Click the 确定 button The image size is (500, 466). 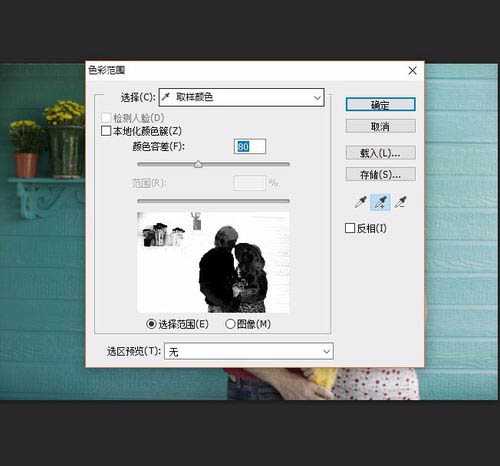click(x=380, y=105)
